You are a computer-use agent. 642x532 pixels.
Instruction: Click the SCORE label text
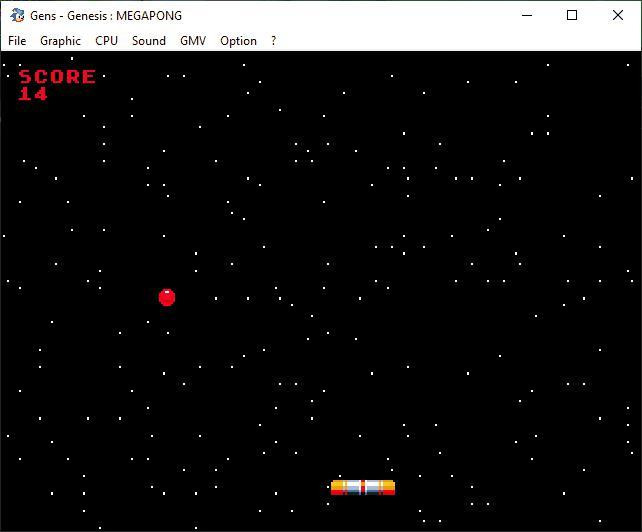click(x=57, y=77)
